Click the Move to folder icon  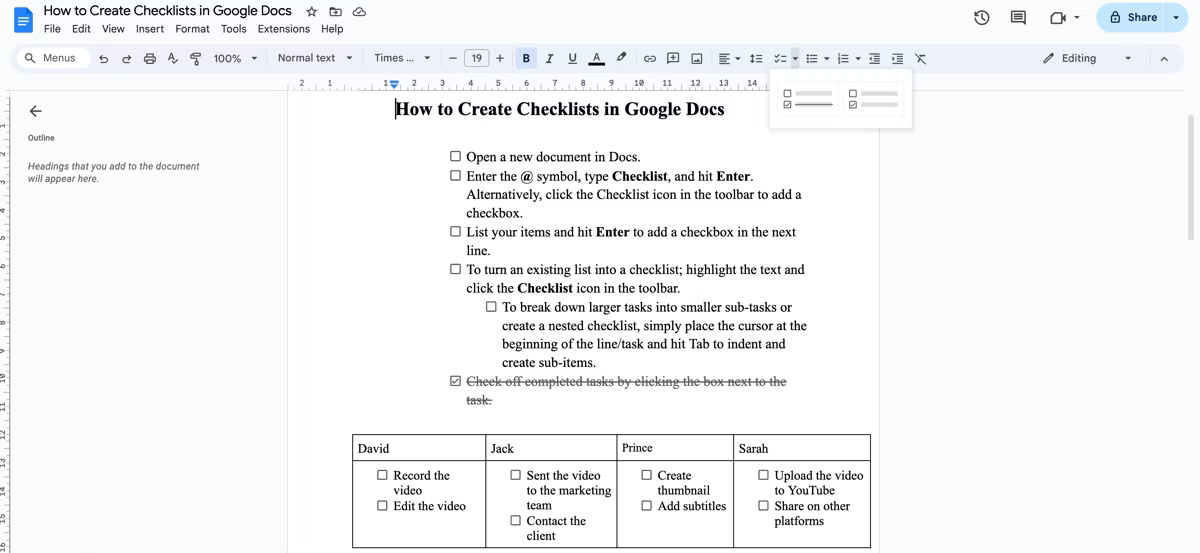pyautogui.click(x=335, y=12)
